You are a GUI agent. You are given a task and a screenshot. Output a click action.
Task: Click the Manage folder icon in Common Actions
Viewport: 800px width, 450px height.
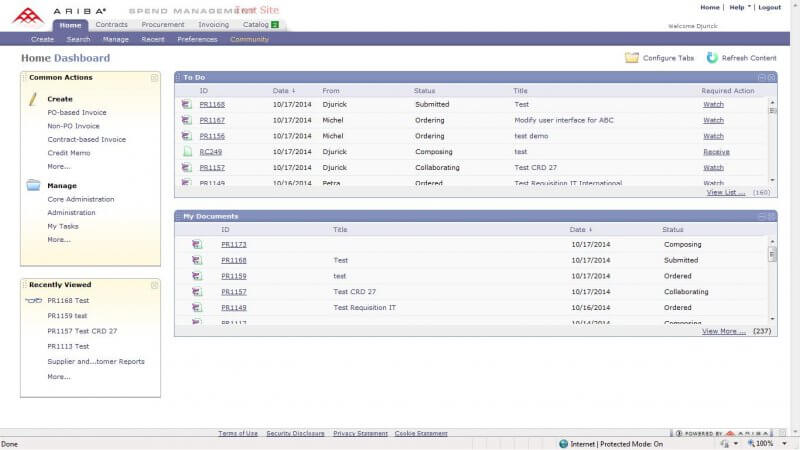pos(33,185)
